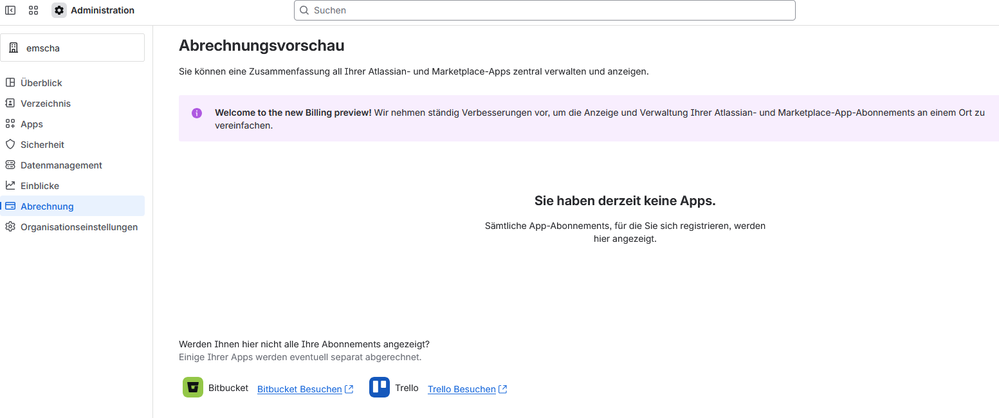The image size is (999, 418).
Task: Click the Datenmanagement storage icon
Action: point(10,165)
